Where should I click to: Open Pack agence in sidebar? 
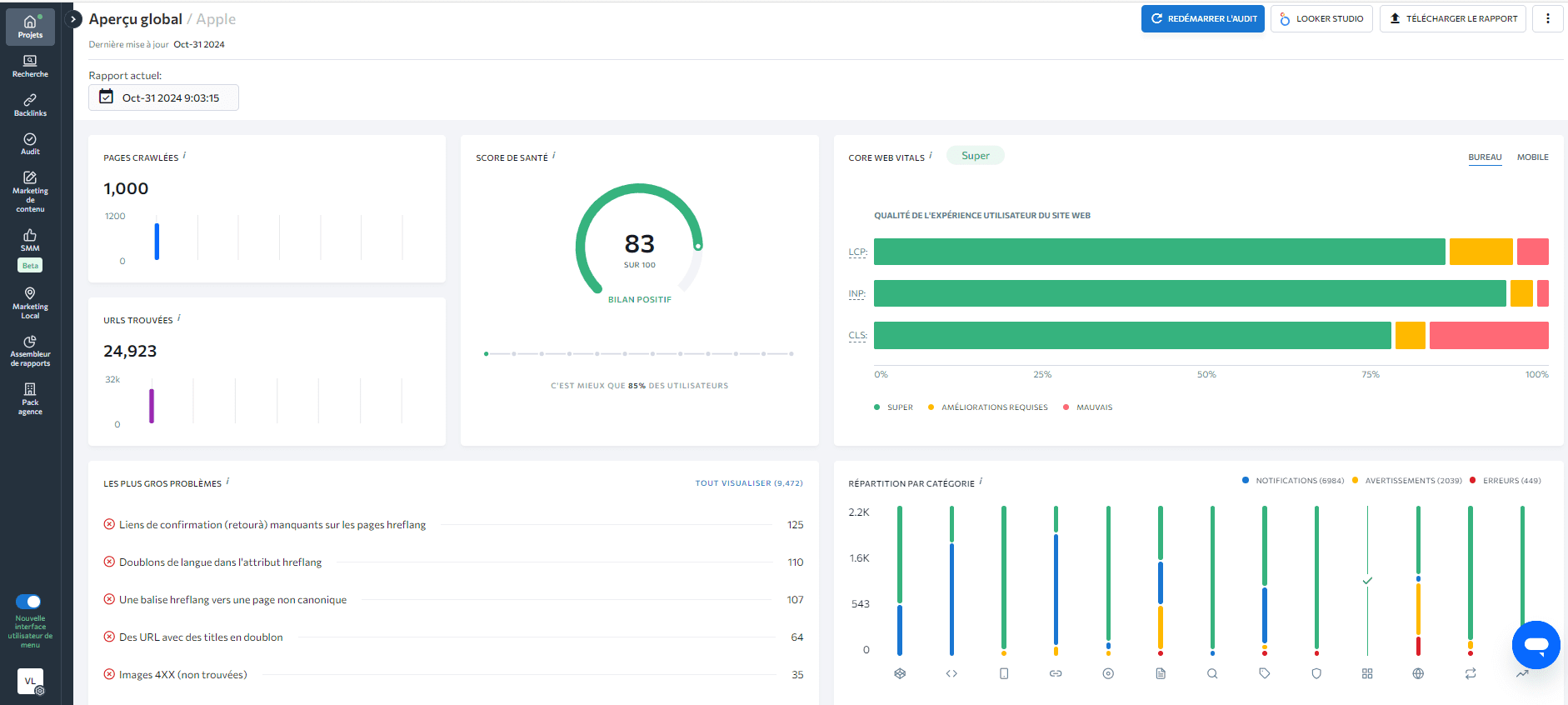pyautogui.click(x=30, y=399)
